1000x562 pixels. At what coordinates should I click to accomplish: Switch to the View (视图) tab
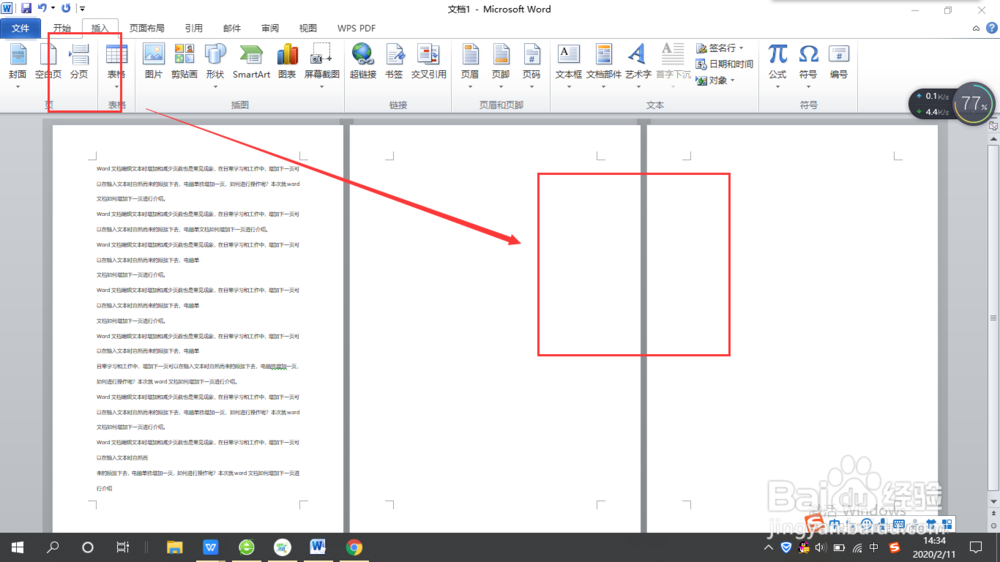308,28
